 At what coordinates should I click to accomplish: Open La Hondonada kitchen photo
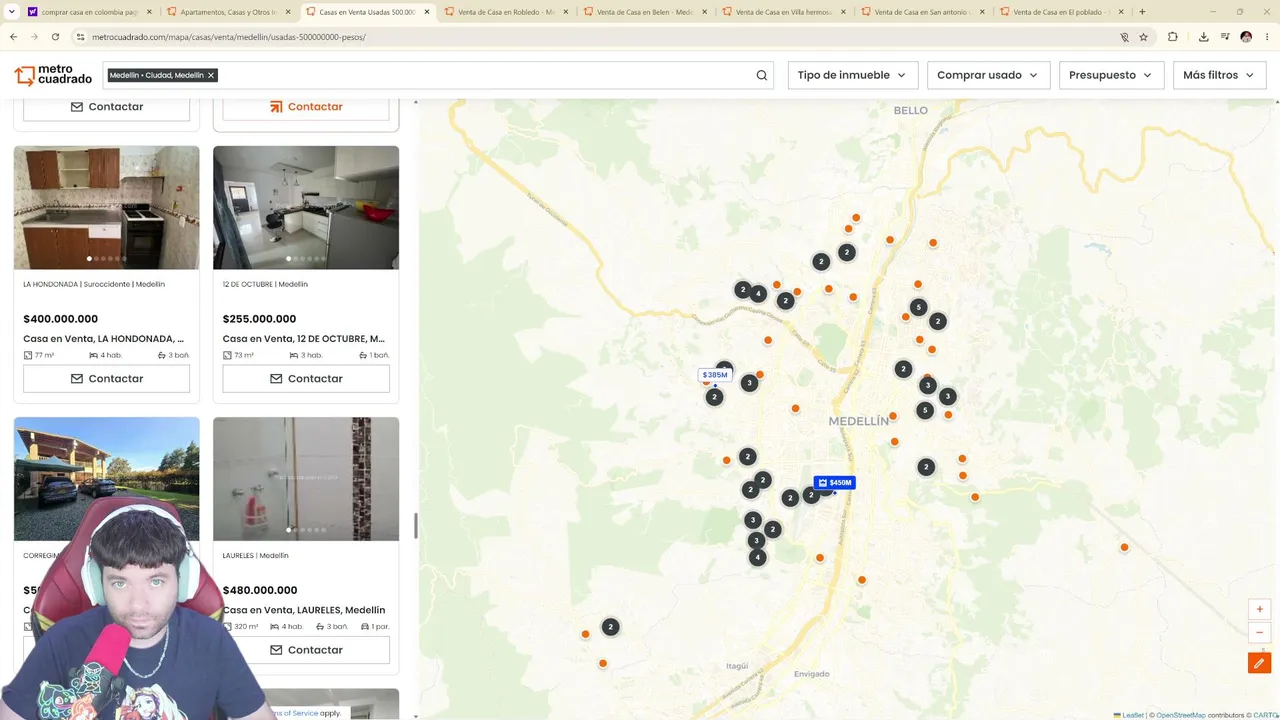point(106,207)
